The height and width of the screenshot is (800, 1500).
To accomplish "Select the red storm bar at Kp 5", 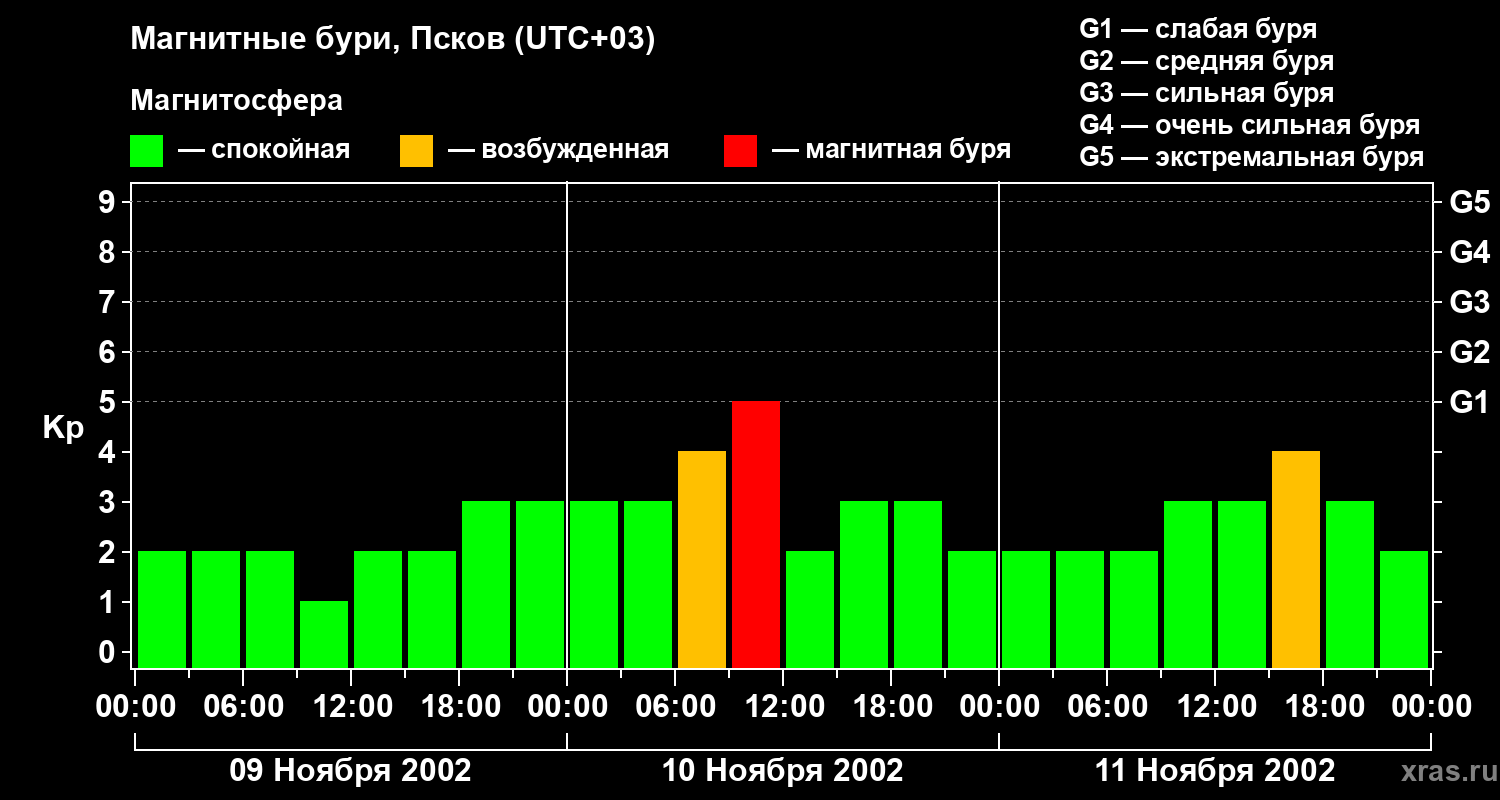I will pyautogui.click(x=756, y=534).
